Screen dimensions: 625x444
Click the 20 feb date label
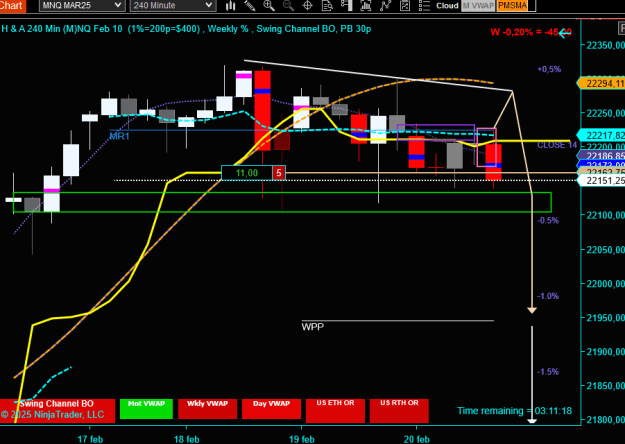417,439
